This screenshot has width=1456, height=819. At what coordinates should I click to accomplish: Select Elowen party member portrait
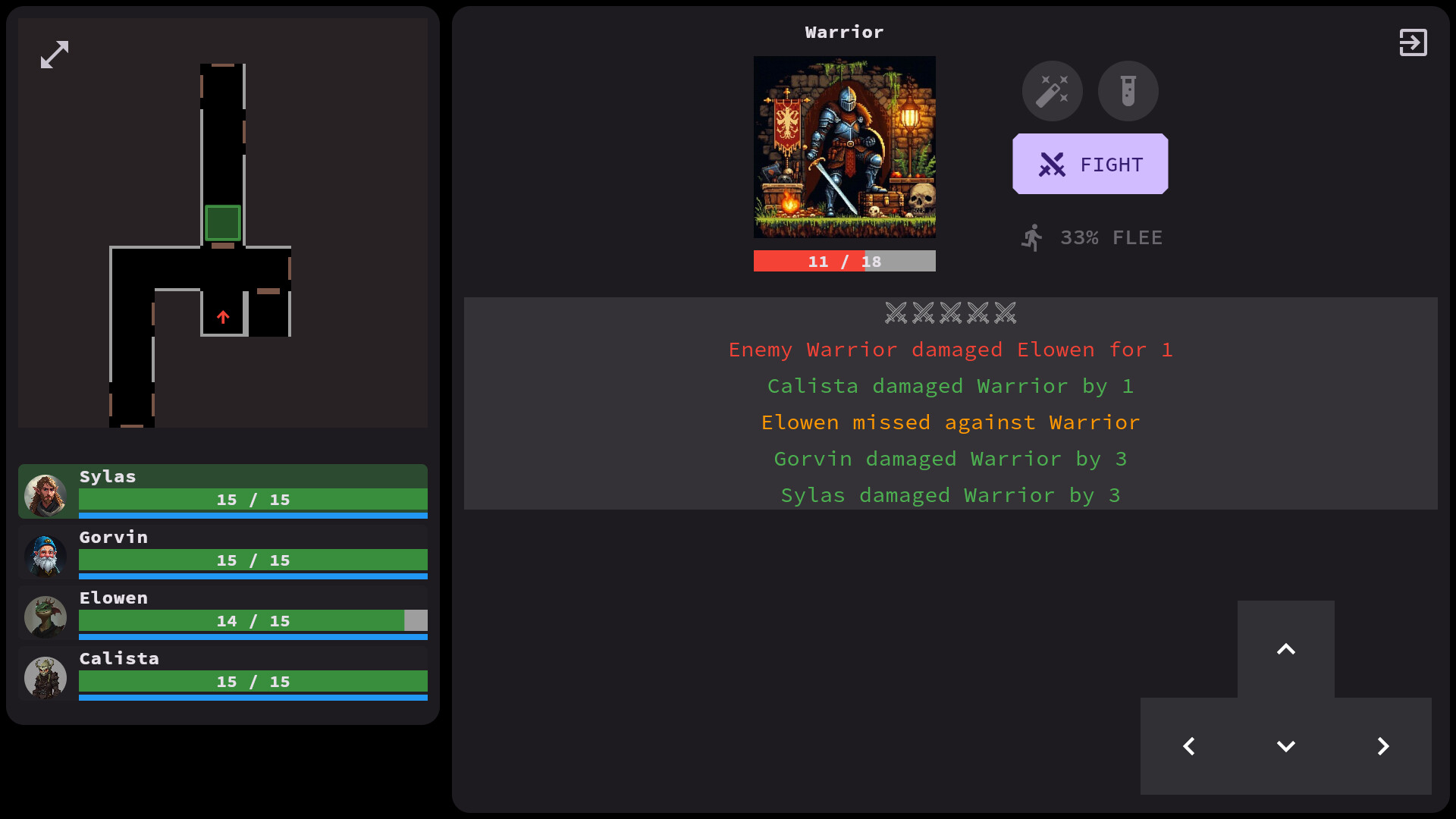click(x=45, y=616)
